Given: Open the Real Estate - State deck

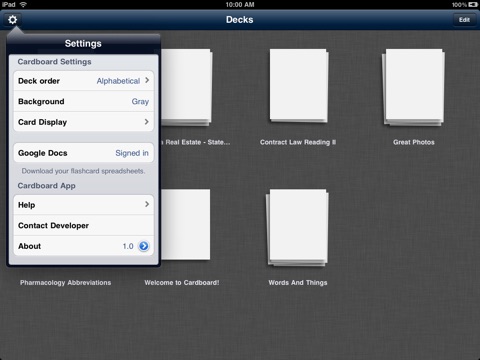Looking at the screenshot, I should (x=187, y=87).
